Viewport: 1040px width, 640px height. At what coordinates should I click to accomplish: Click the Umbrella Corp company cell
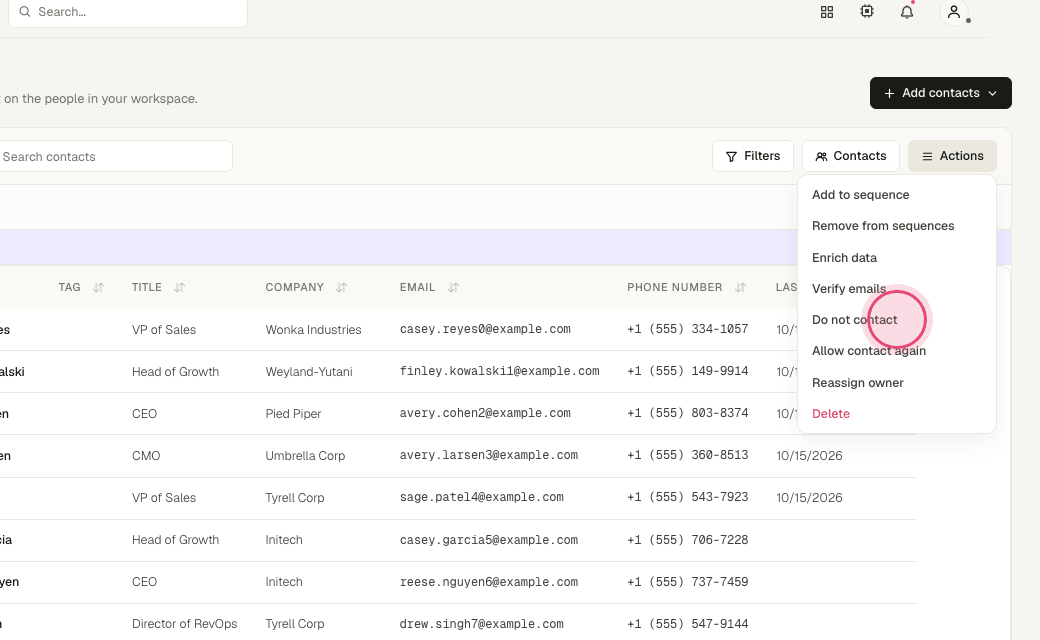tap(305, 456)
